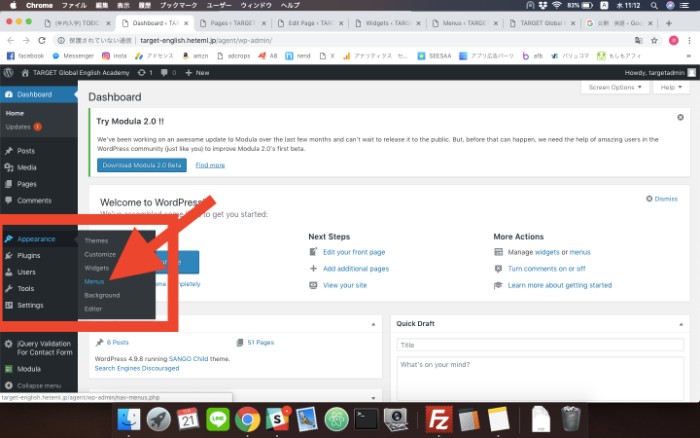
Task: Expand the Screen Options dropdown
Action: [x=612, y=88]
